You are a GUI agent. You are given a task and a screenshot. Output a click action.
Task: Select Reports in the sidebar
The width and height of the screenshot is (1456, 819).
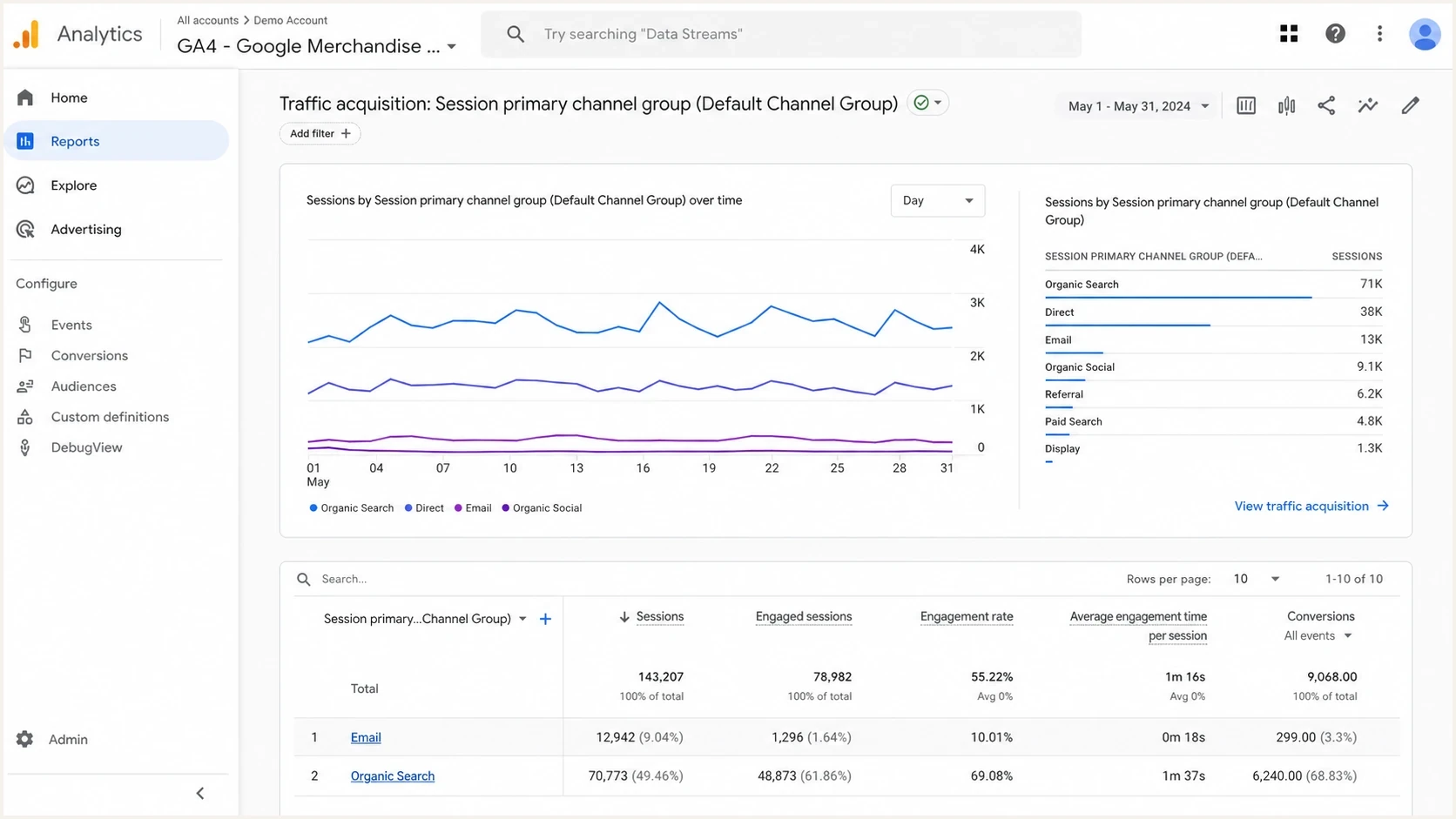tap(117, 141)
